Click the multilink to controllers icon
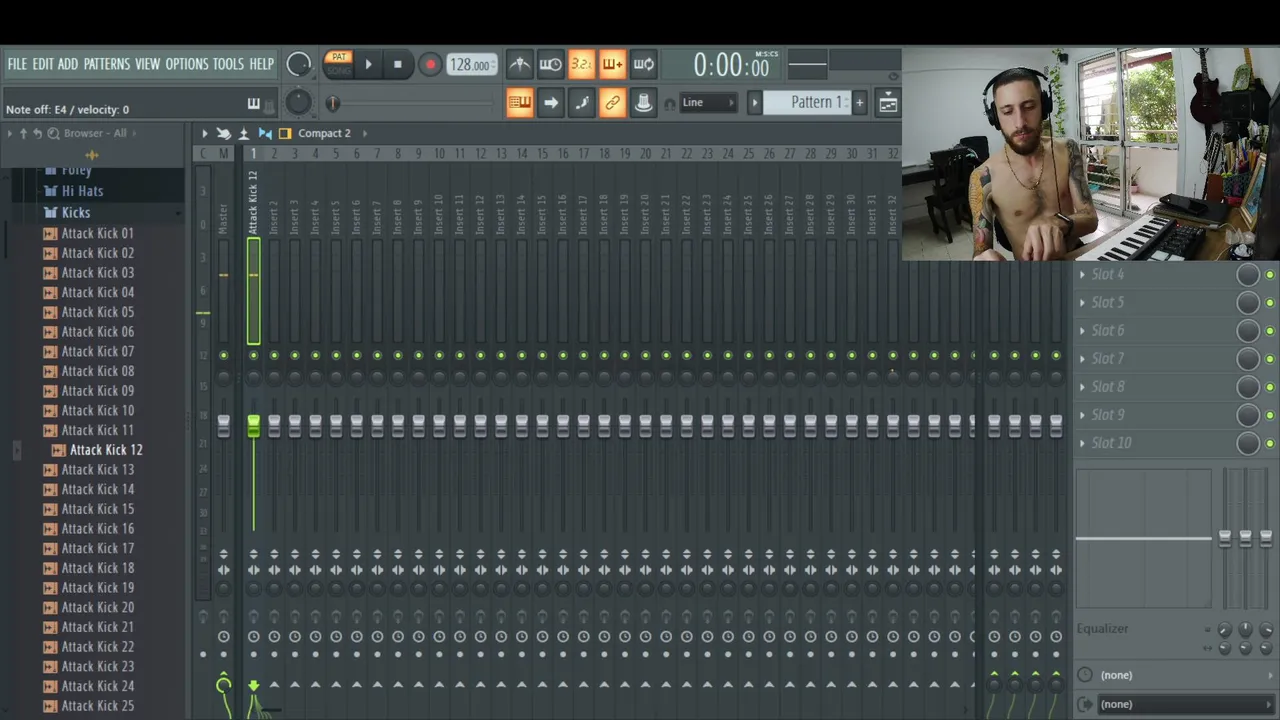Image resolution: width=1280 pixels, height=720 pixels. tap(644, 103)
